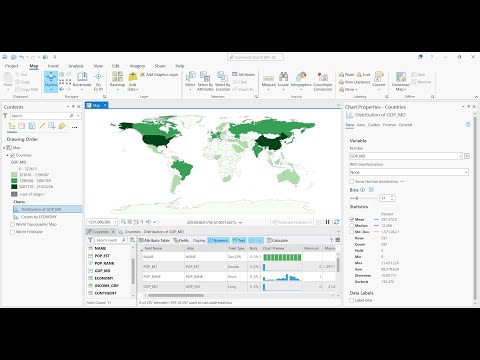Open the Basemap dropdown arrow
Image resolution: width=480 pixels, height=360 pixels.
[117, 90]
